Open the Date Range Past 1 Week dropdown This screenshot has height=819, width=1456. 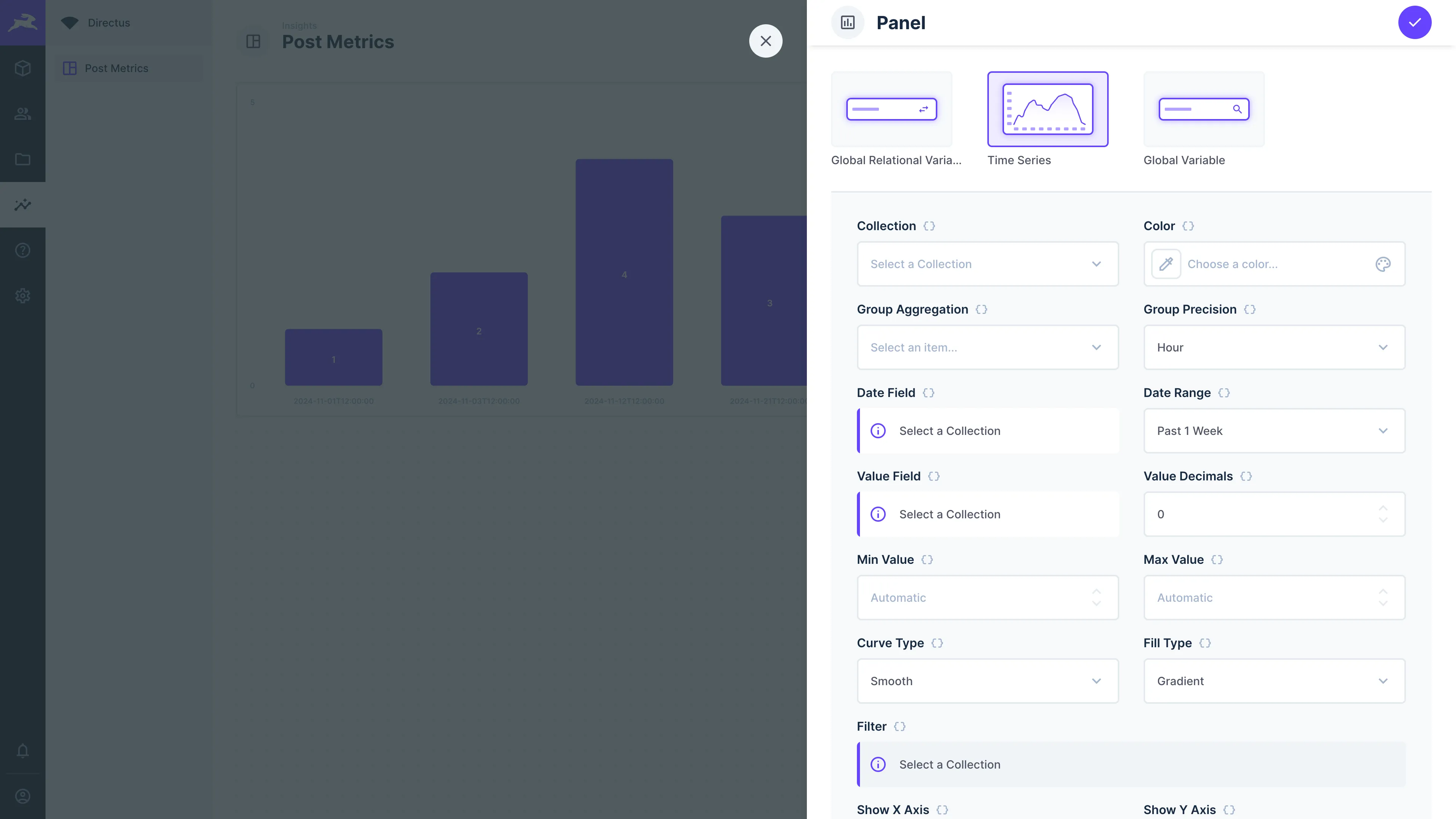1274,431
